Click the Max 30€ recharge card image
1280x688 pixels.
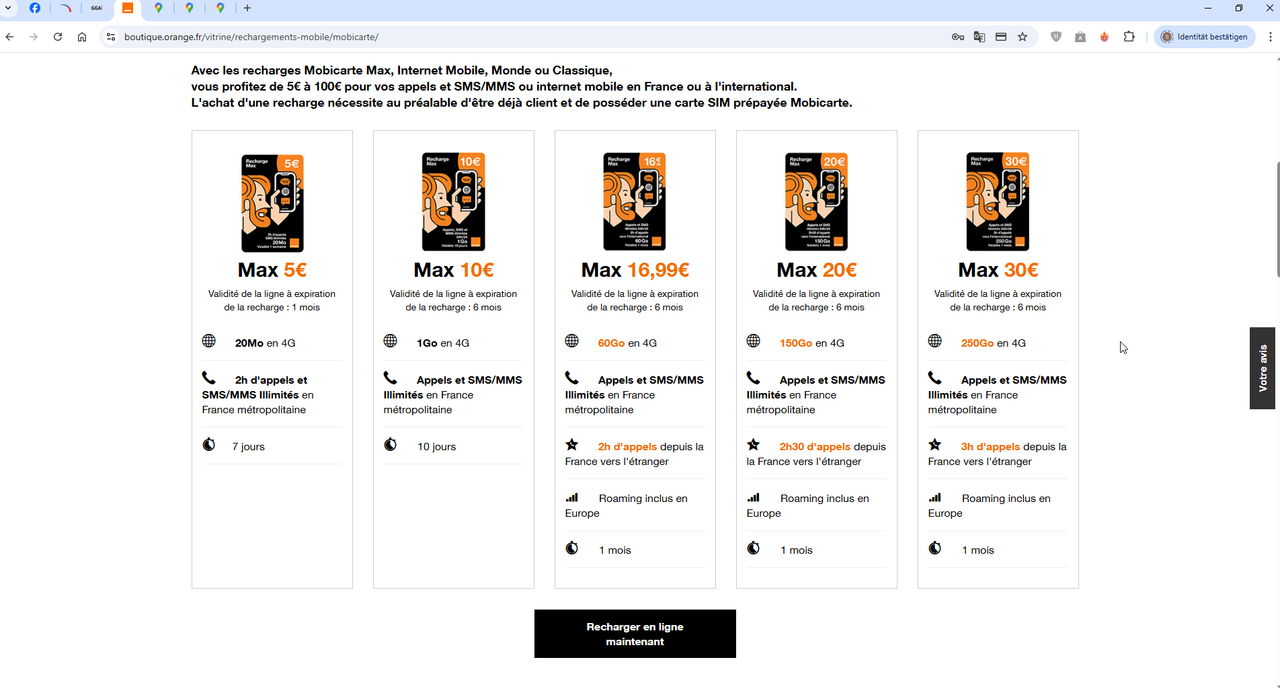pyautogui.click(x=998, y=203)
